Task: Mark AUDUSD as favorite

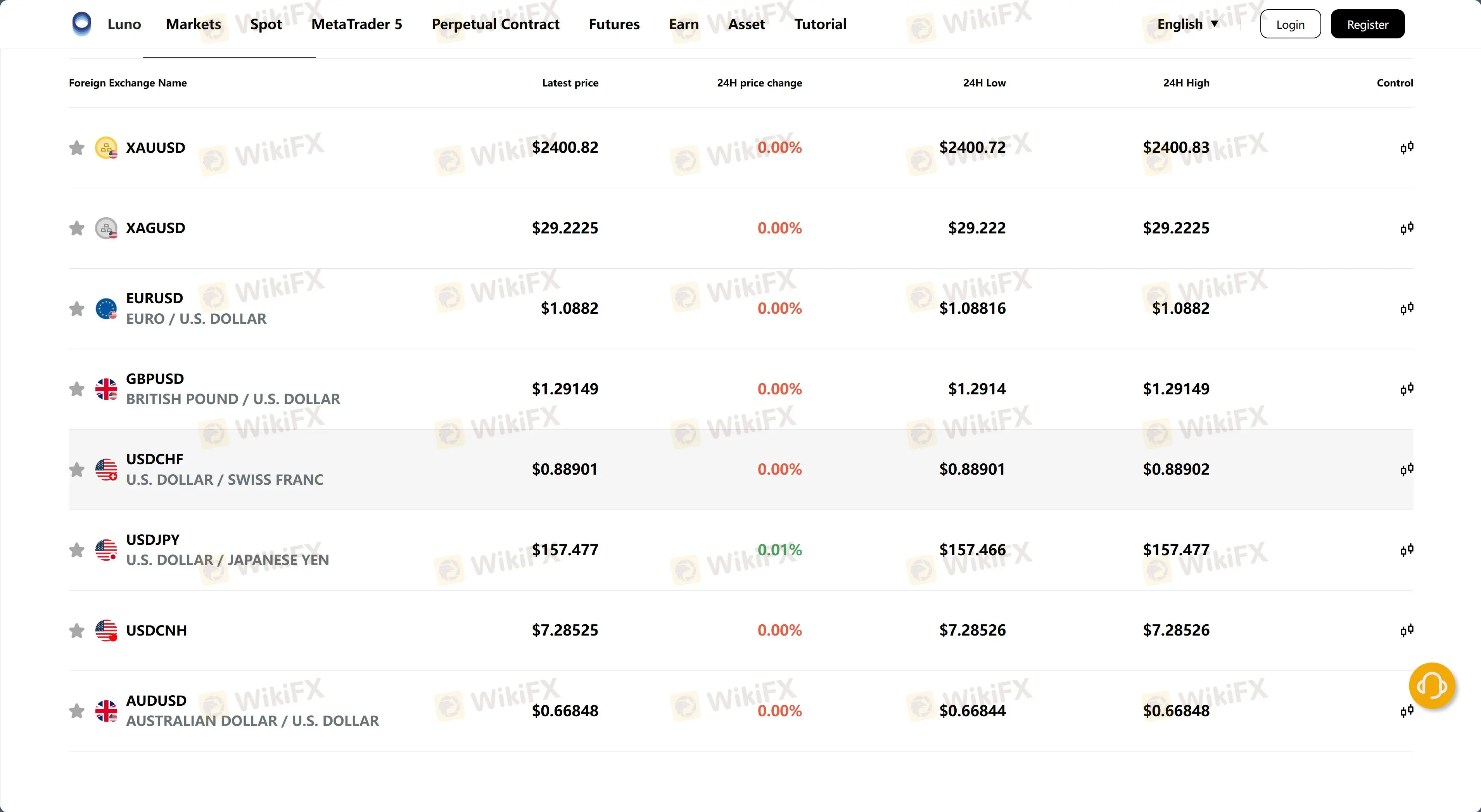Action: point(76,711)
